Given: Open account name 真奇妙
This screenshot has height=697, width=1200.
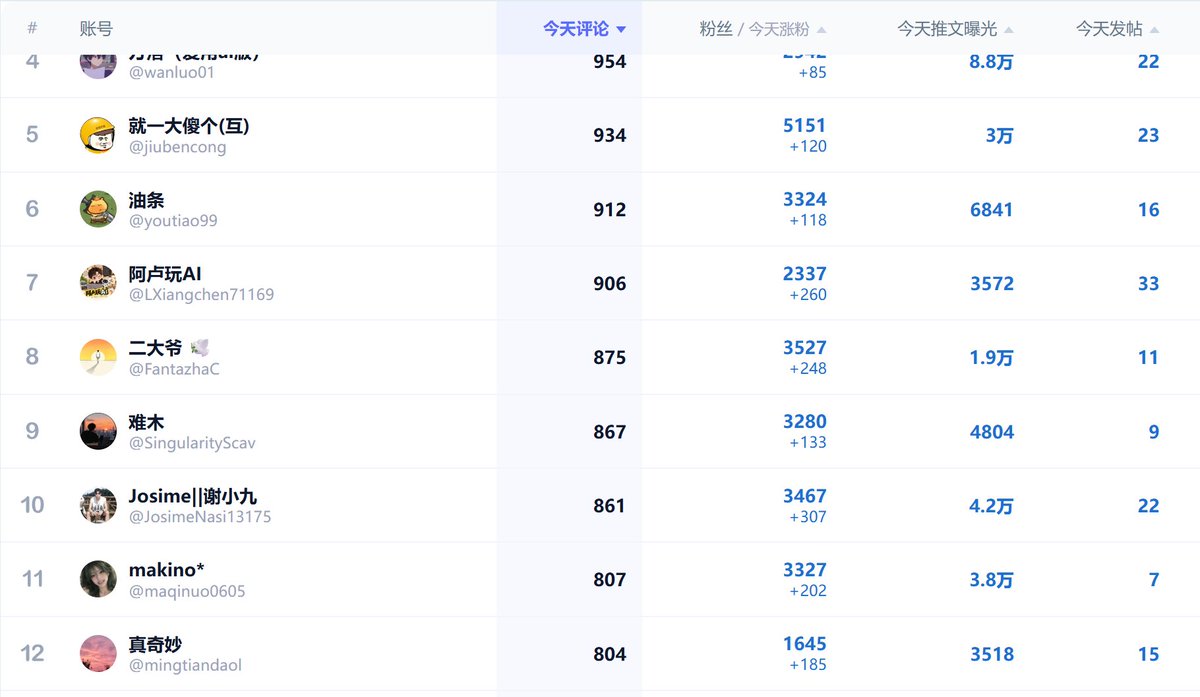Looking at the screenshot, I should (156, 644).
